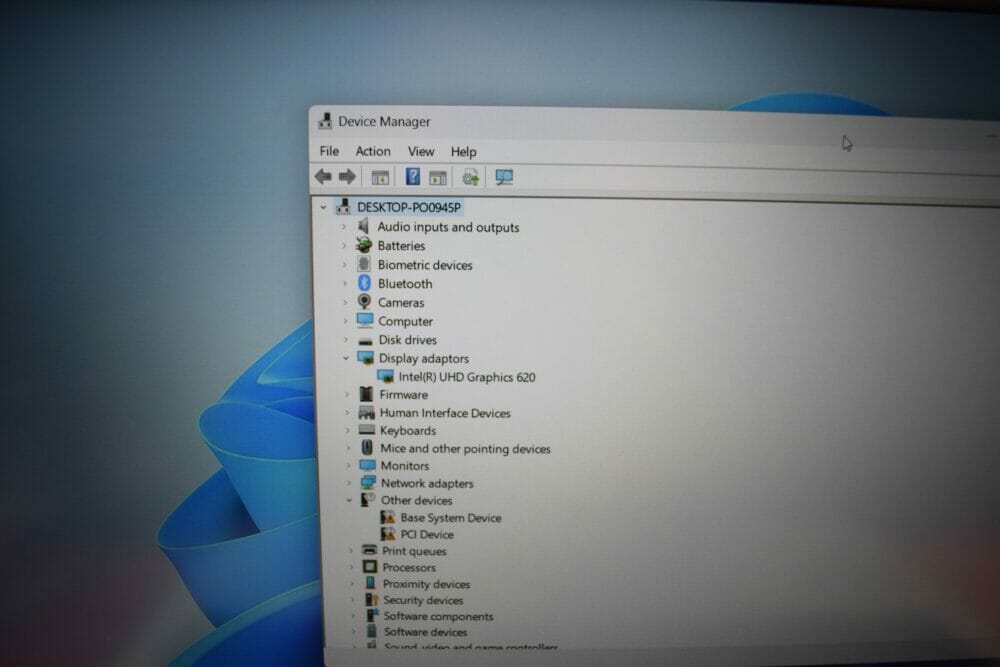Image resolution: width=1000 pixels, height=667 pixels.
Task: Select Intel(R) UHD Graphics 620 entry
Action: click(x=467, y=377)
